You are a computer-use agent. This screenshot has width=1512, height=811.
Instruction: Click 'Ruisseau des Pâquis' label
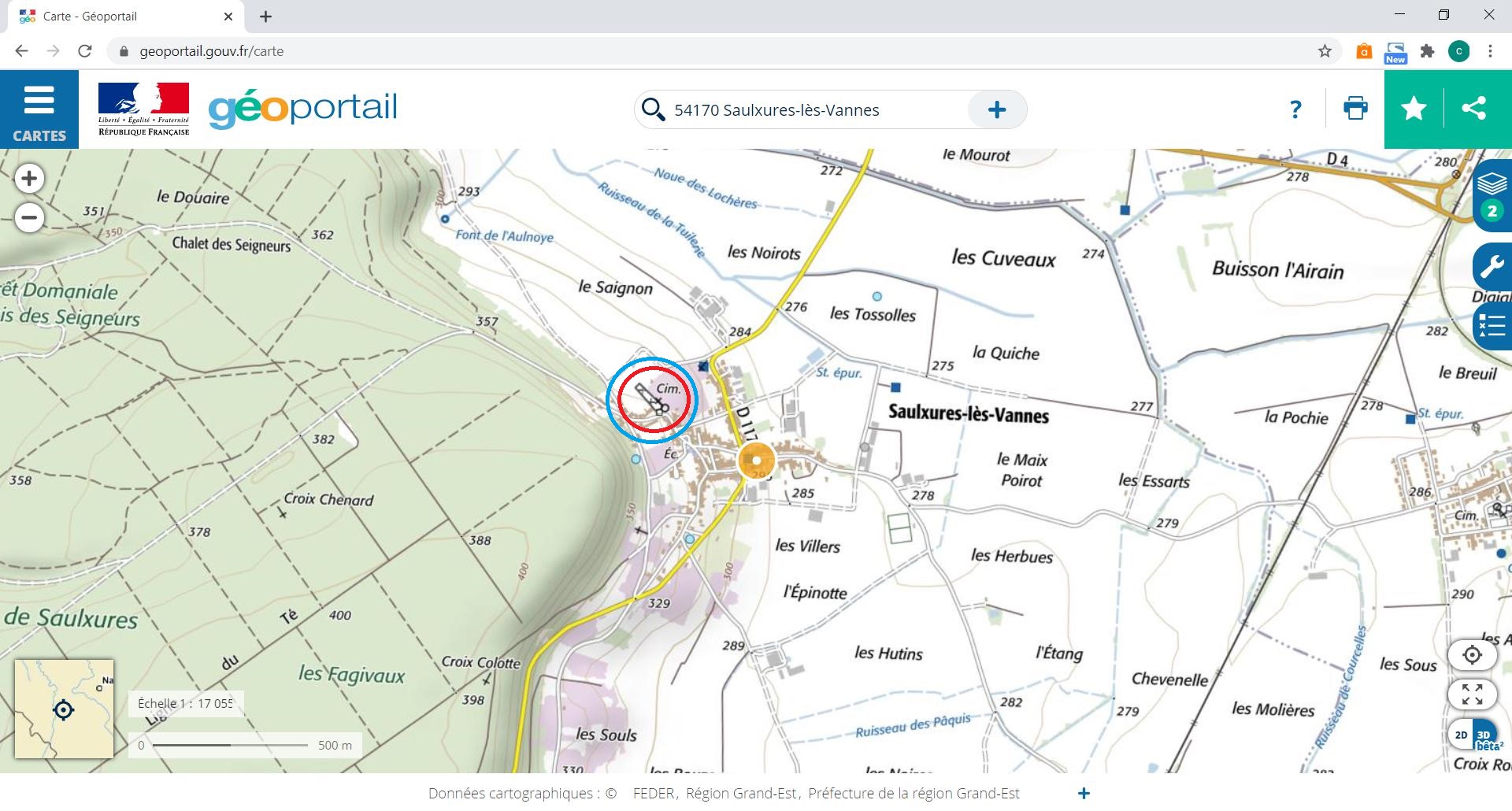913,725
